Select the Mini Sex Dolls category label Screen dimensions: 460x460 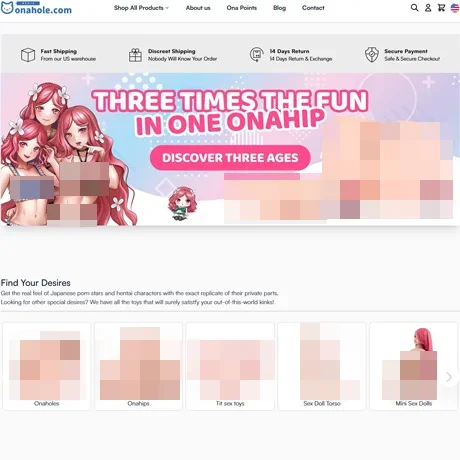click(414, 403)
